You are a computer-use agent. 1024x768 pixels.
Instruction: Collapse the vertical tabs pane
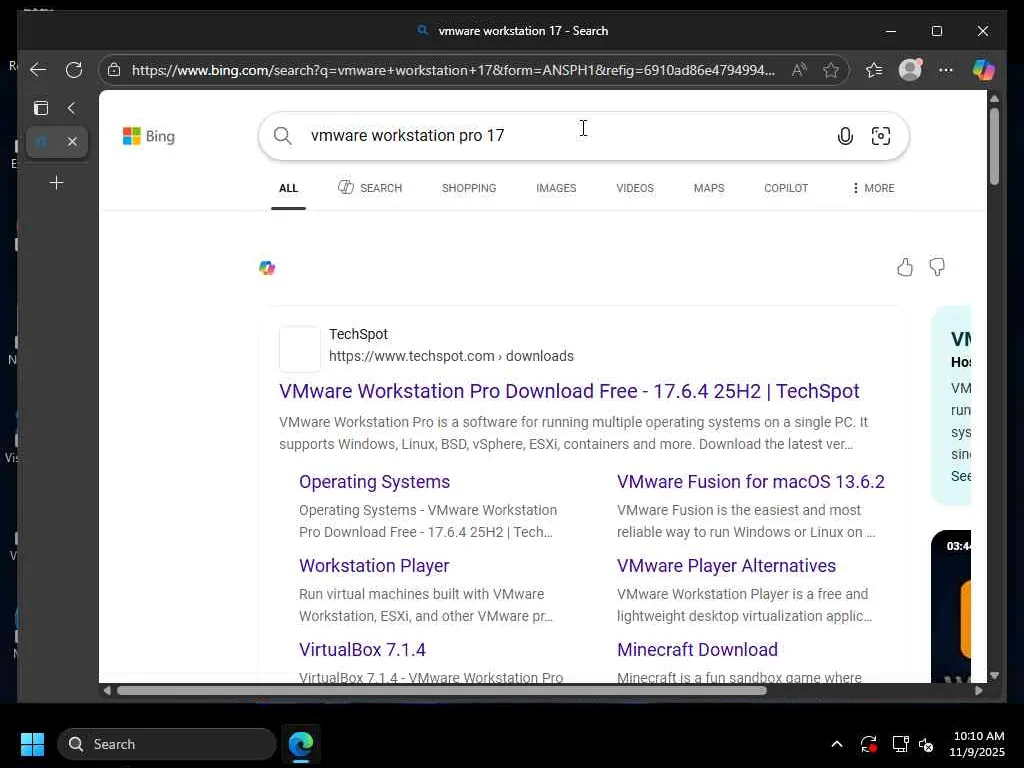tap(72, 108)
